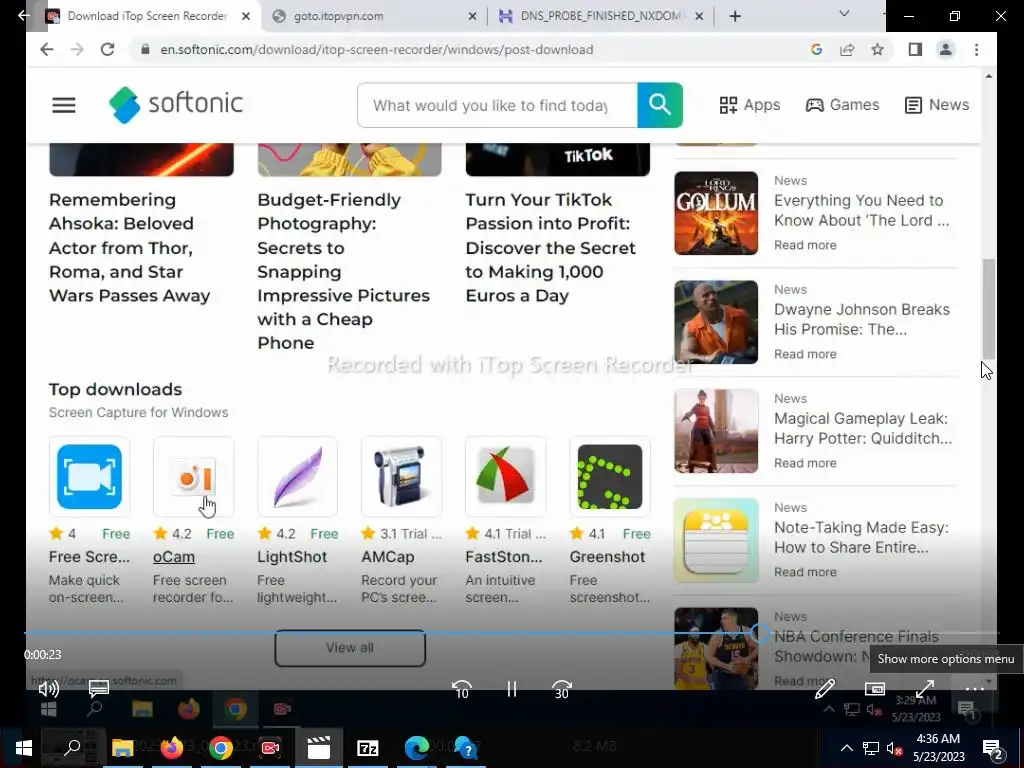Screen dimensions: 1024x768
Task: Switch to the DNS_PROBE_FINISHED_NXDOMAIN tab
Action: point(600,16)
